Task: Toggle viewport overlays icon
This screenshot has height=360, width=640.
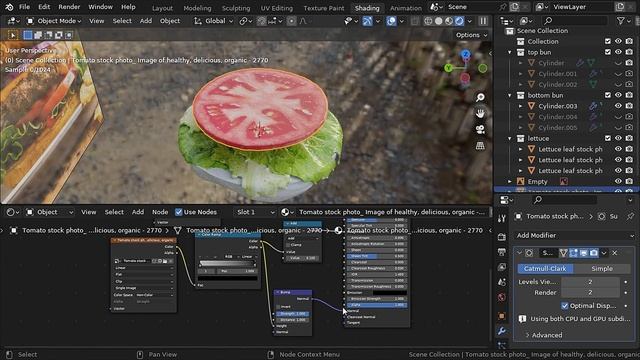Action: click(391, 21)
